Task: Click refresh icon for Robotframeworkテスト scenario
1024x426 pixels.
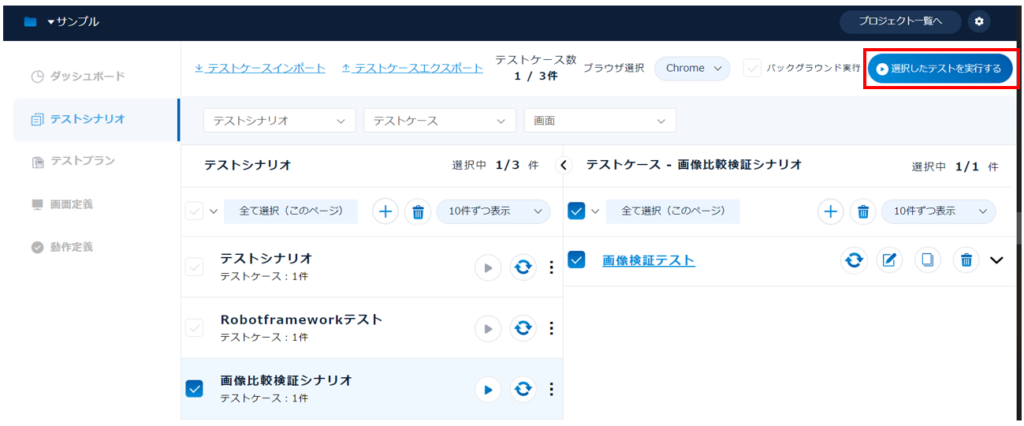Action: pyautogui.click(x=522, y=328)
